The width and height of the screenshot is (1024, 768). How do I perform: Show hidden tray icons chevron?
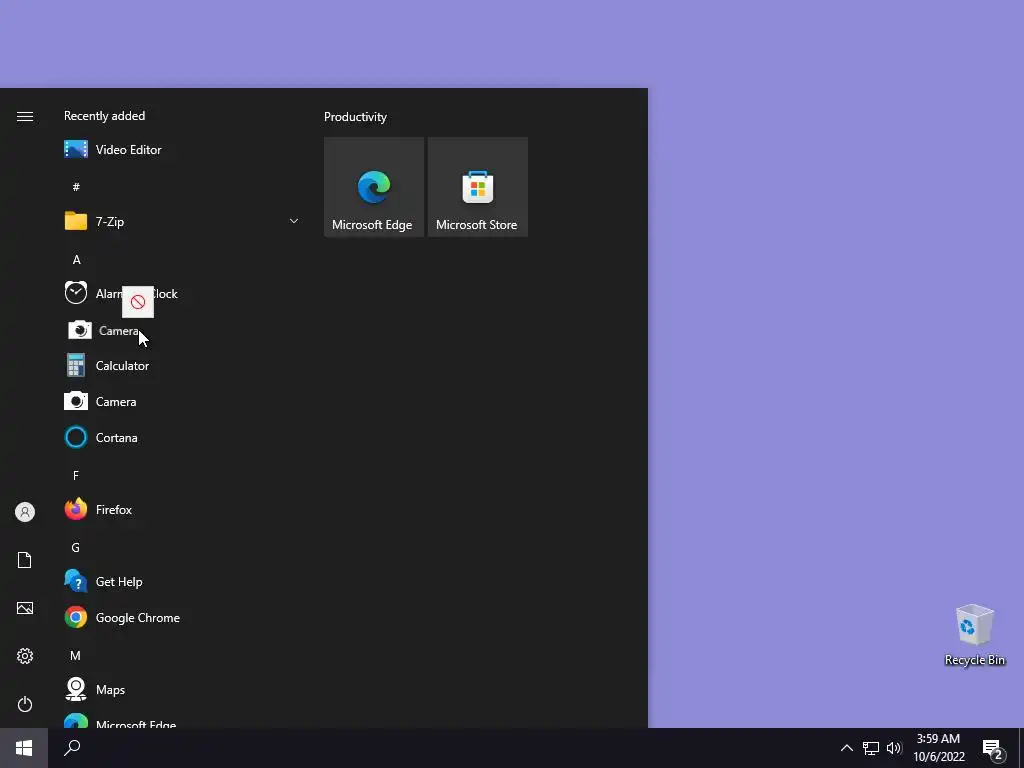tap(846, 748)
